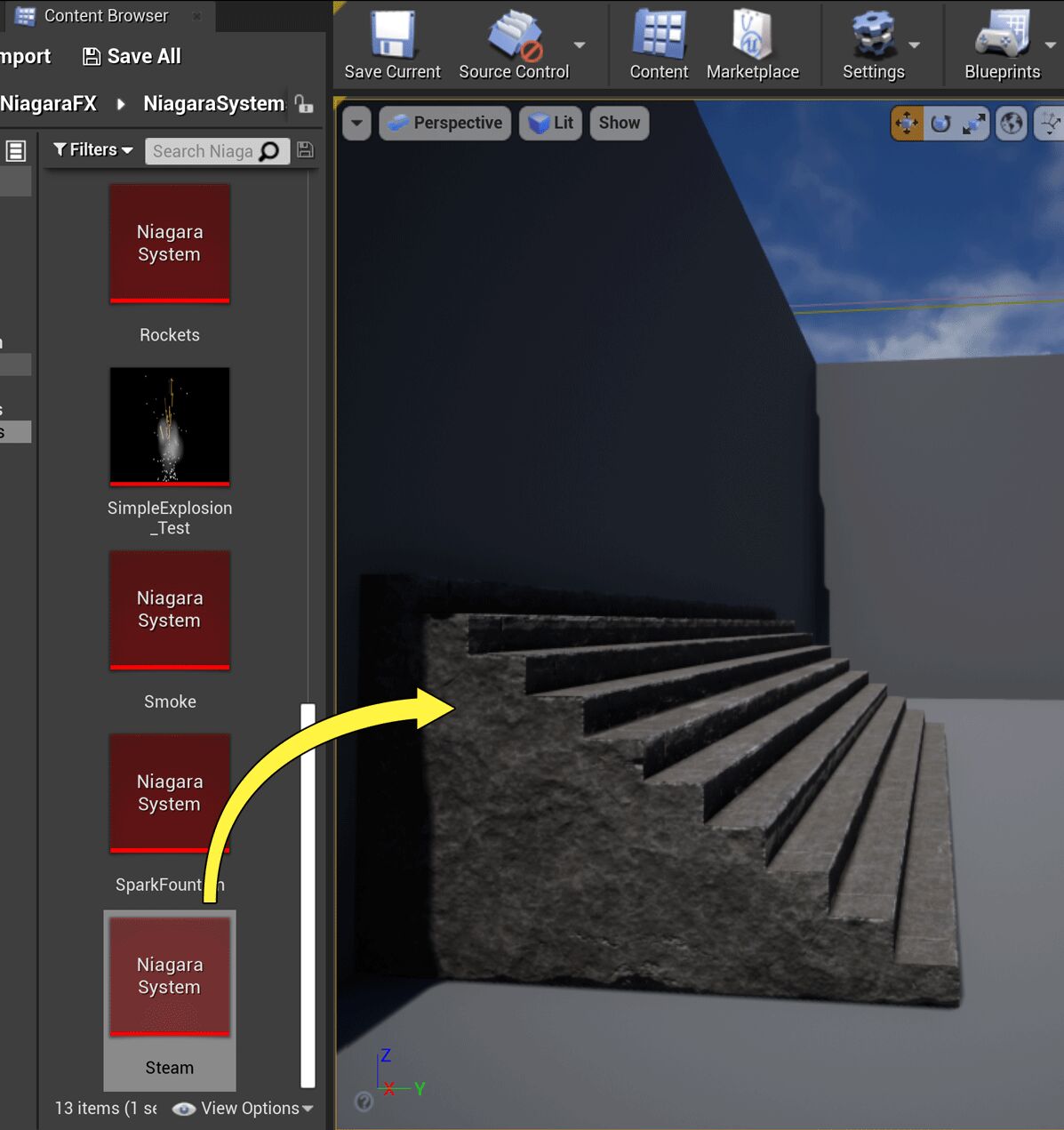This screenshot has width=1064, height=1130.
Task: Open the Settings gear icon
Action: pyautogui.click(x=873, y=36)
